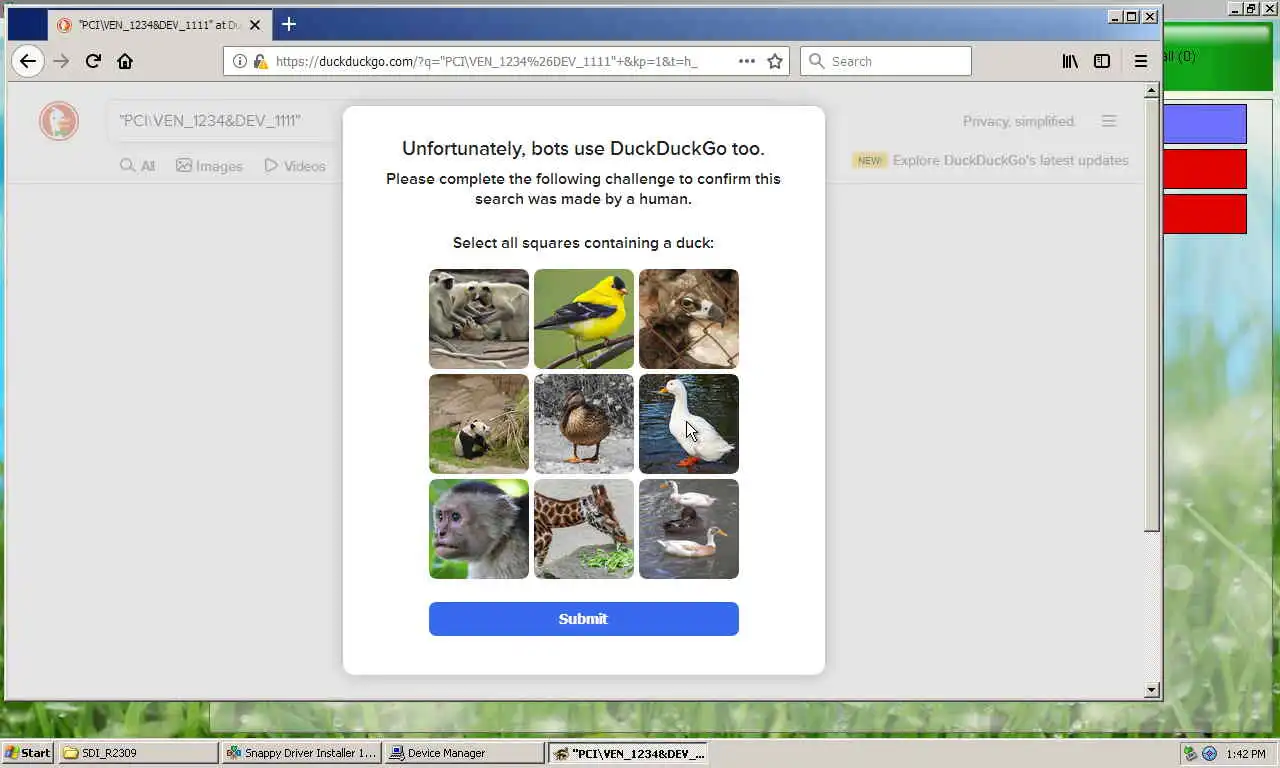Select the panda image square
This screenshot has width=1280, height=768.
point(479,424)
